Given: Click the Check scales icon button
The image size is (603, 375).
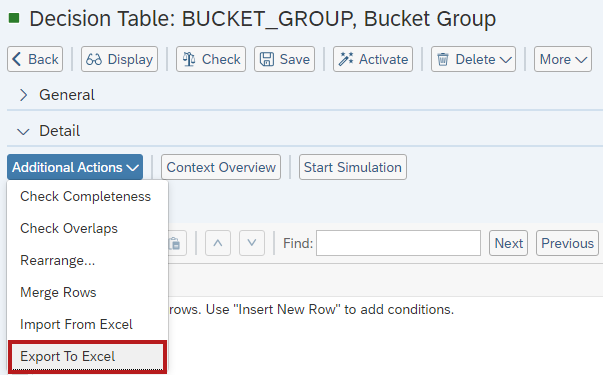Looking at the screenshot, I should (x=211, y=59).
